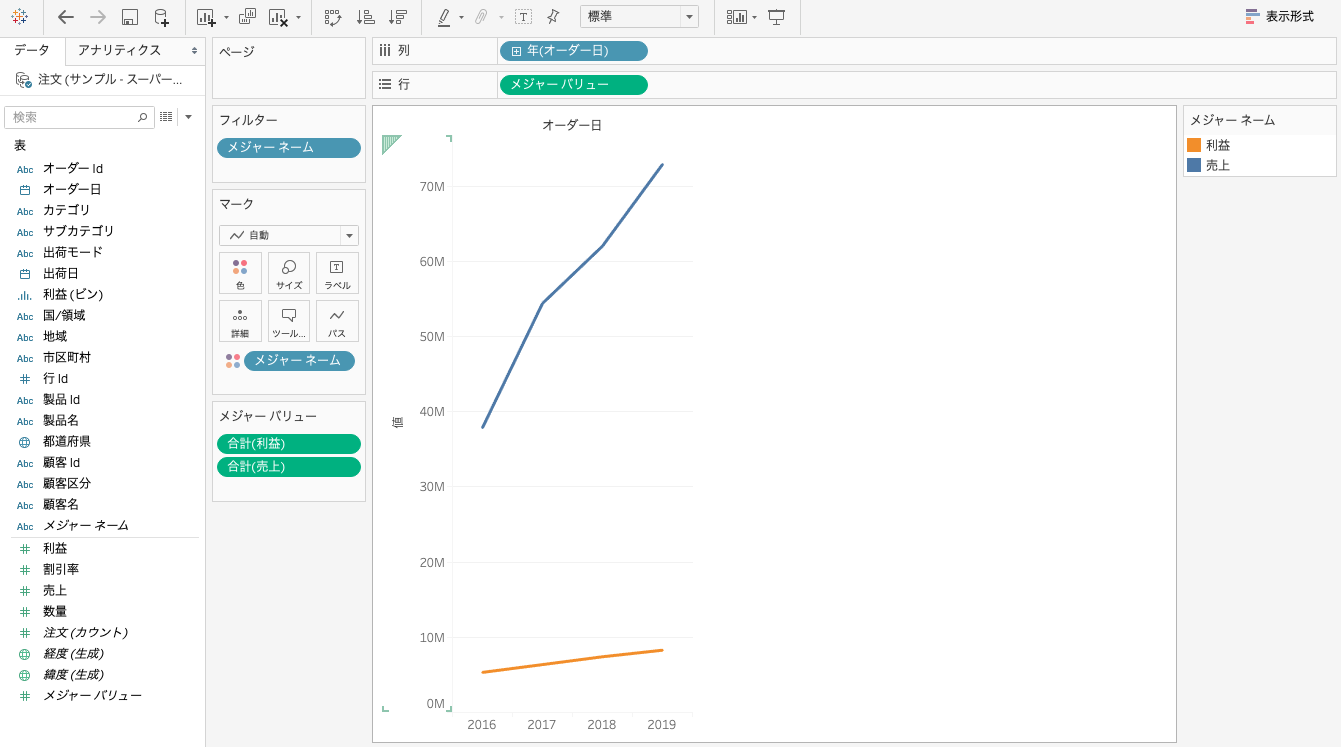Click the メジャー バリュー pill on rows
The width and height of the screenshot is (1341, 747).
pos(574,85)
